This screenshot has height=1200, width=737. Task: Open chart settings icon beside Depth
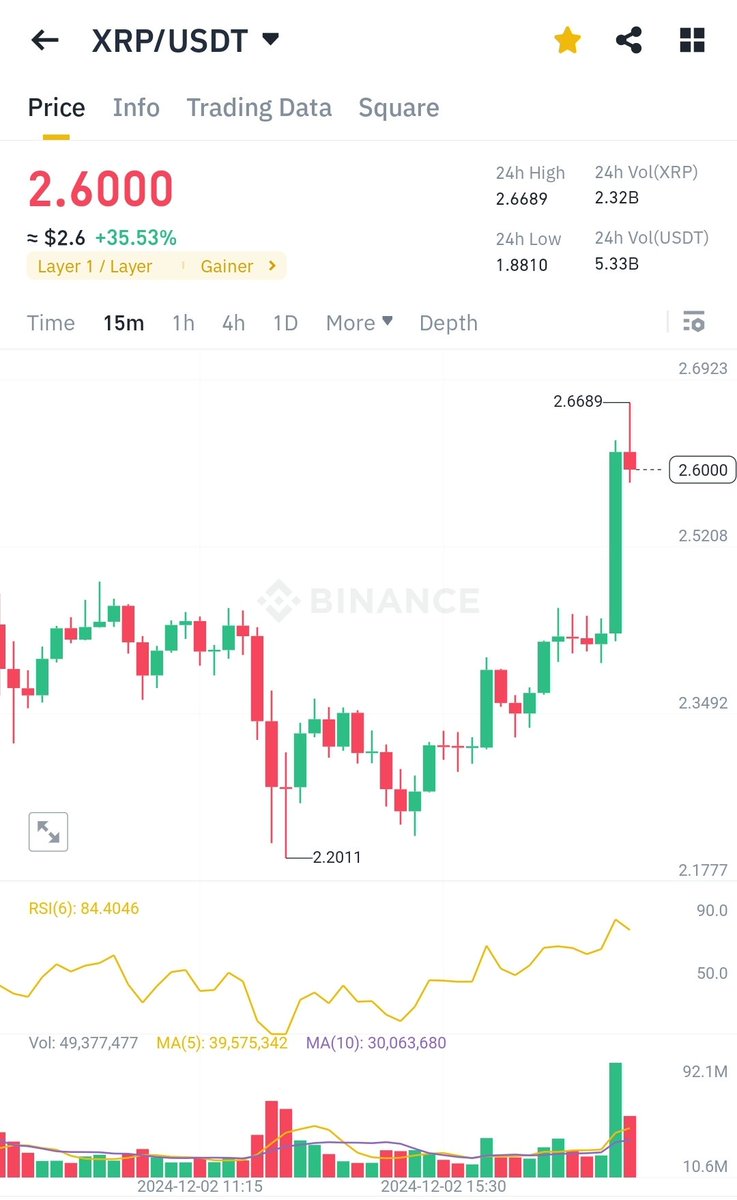[x=693, y=322]
